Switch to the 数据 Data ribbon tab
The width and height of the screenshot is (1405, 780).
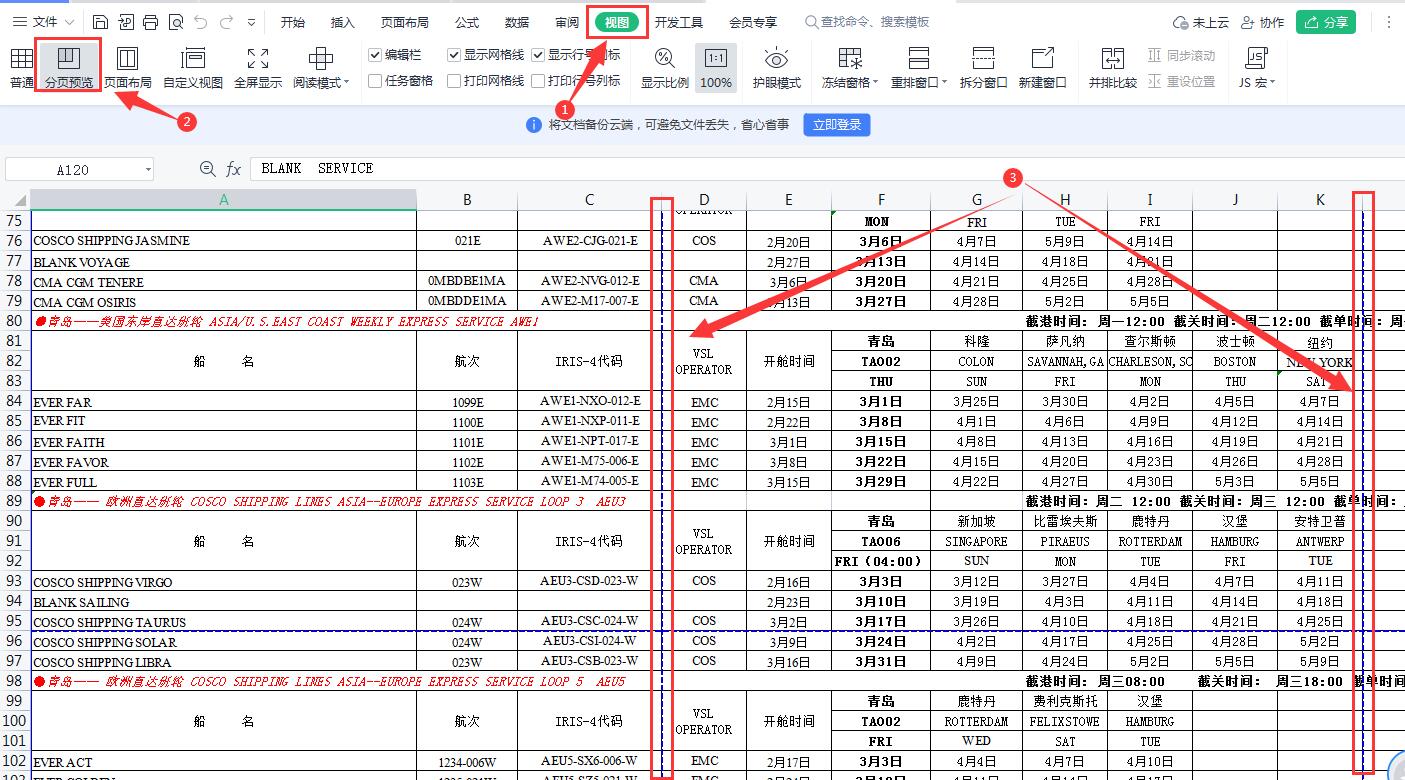coord(517,20)
